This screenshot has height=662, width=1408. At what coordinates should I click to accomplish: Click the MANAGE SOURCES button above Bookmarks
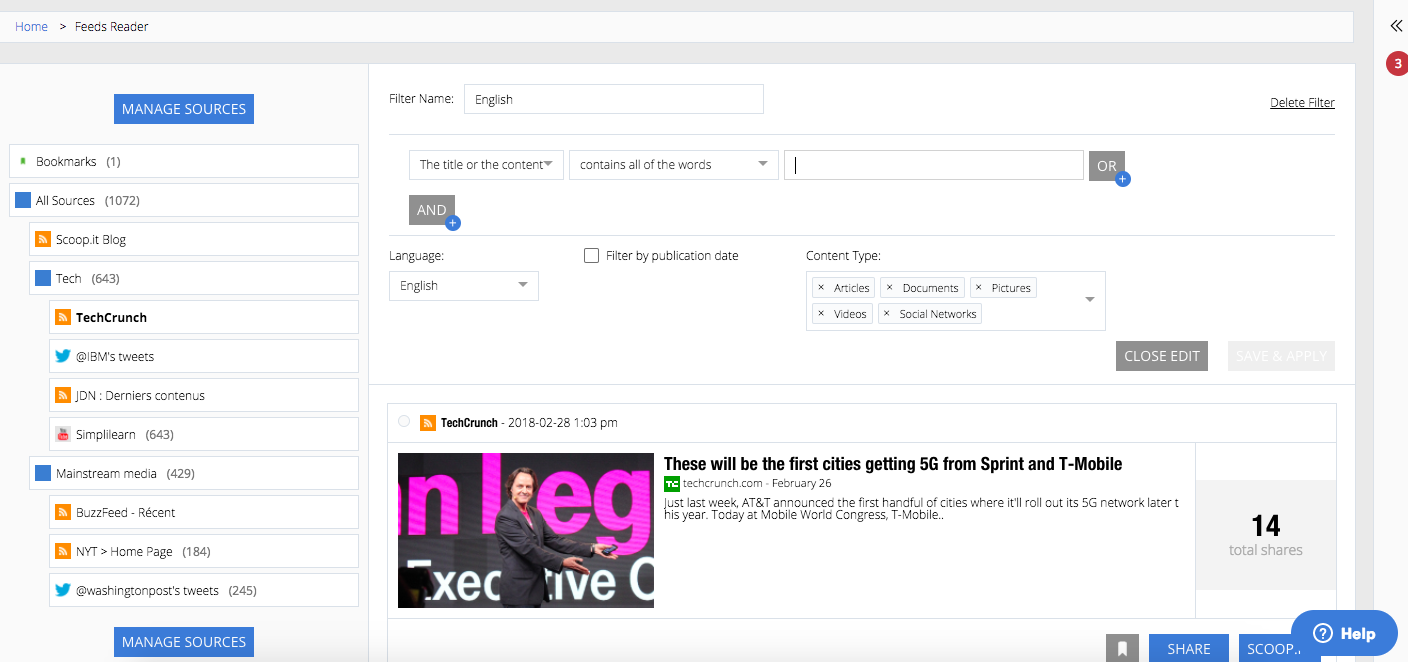pyautogui.click(x=184, y=109)
